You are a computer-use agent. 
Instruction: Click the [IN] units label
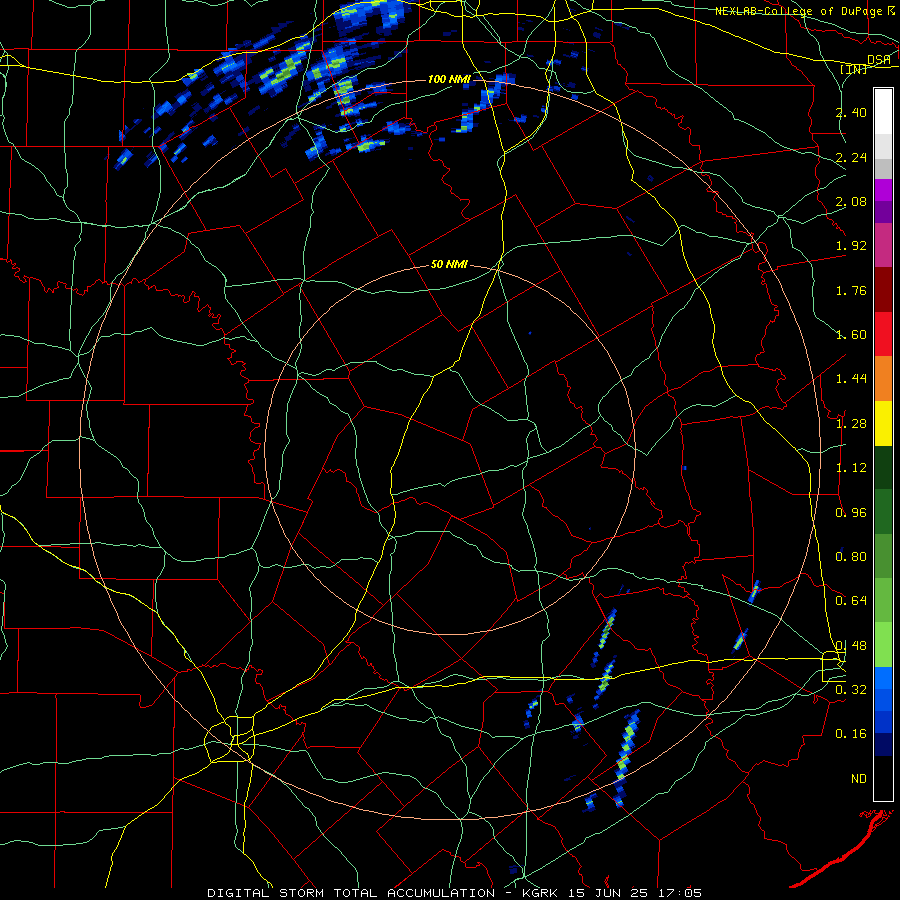(x=854, y=69)
